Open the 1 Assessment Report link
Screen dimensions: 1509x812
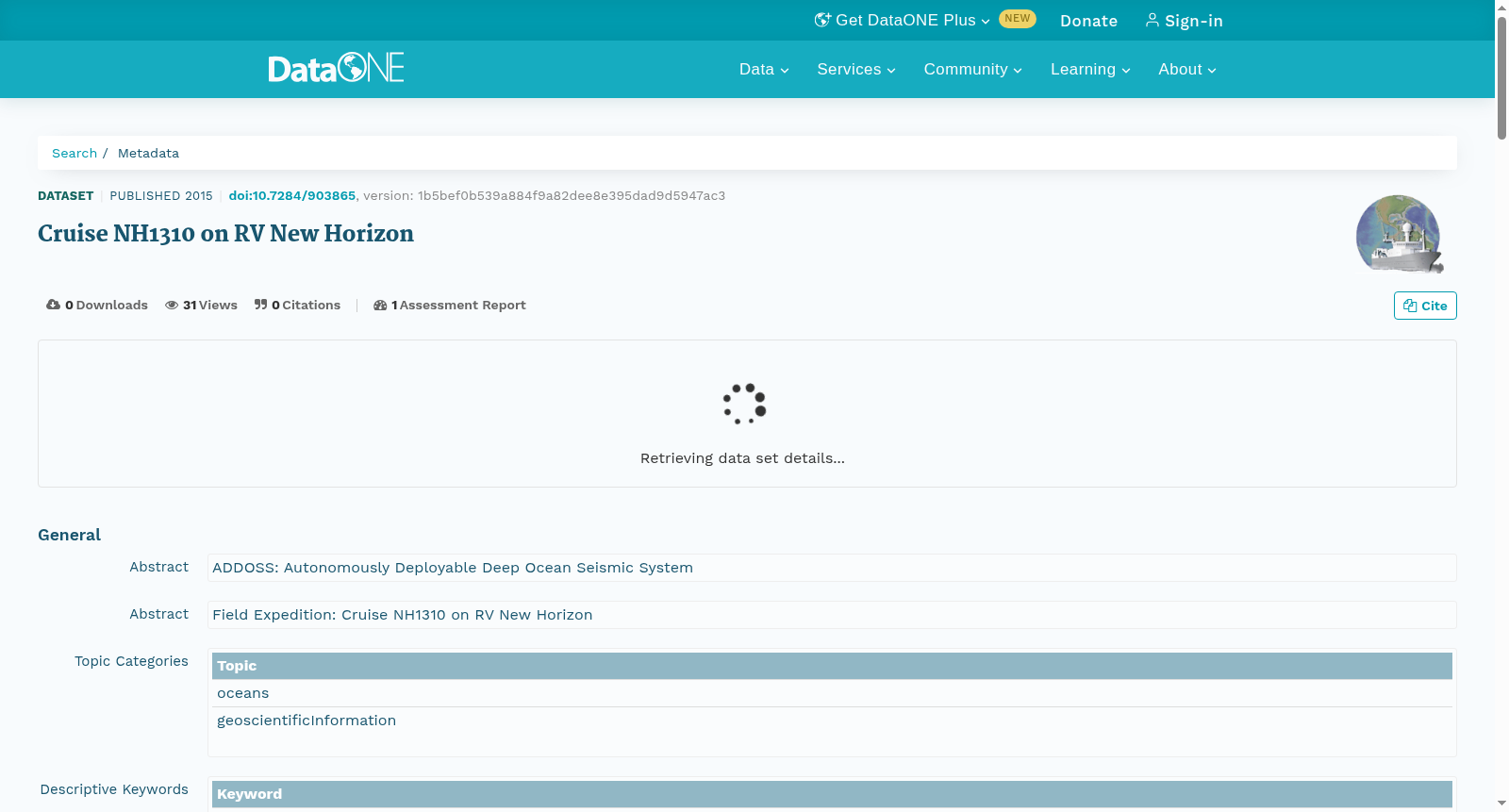(x=450, y=305)
